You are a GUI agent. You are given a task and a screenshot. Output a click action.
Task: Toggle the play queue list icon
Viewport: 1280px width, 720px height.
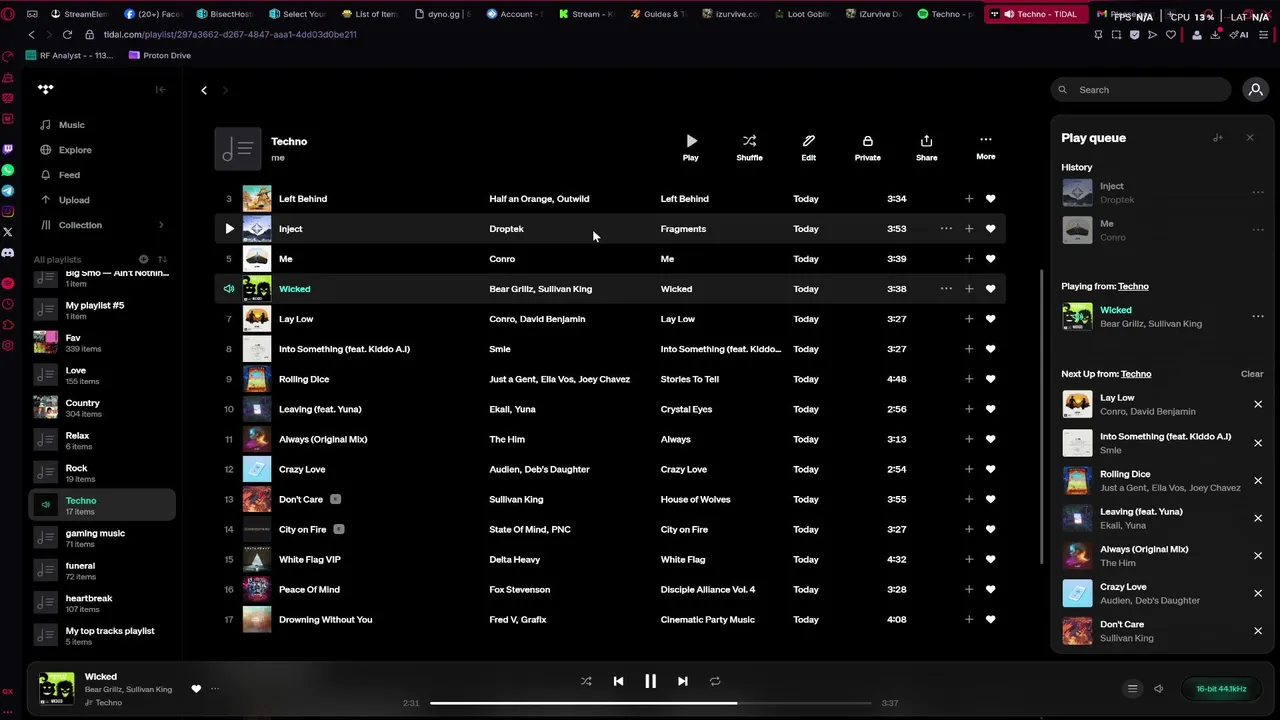(x=1132, y=689)
